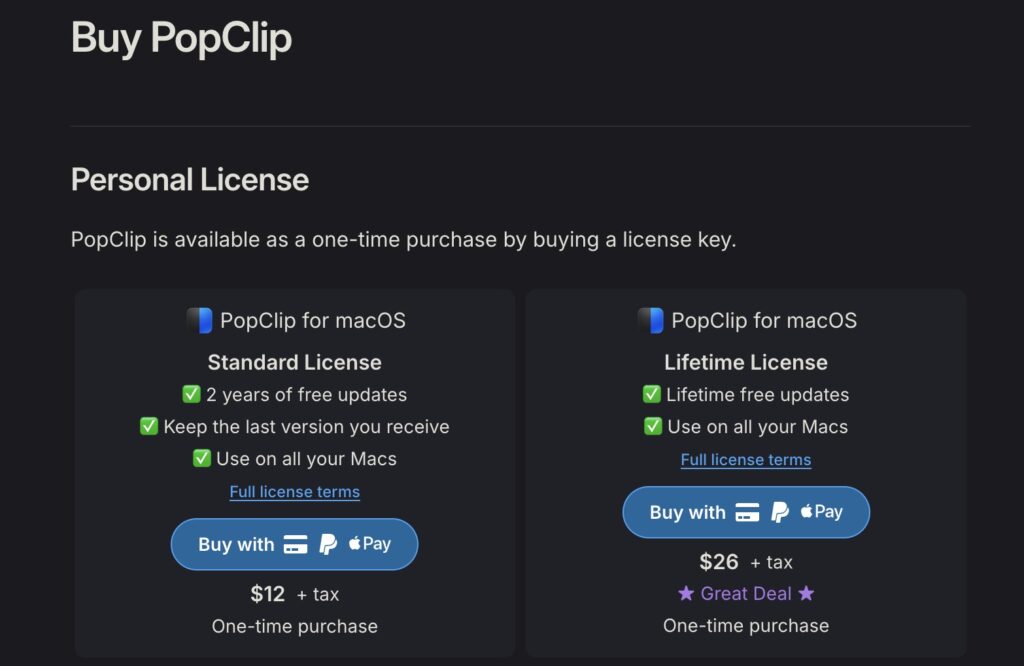
Task: Click the star right of Great Deal
Action: pyautogui.click(x=806, y=594)
